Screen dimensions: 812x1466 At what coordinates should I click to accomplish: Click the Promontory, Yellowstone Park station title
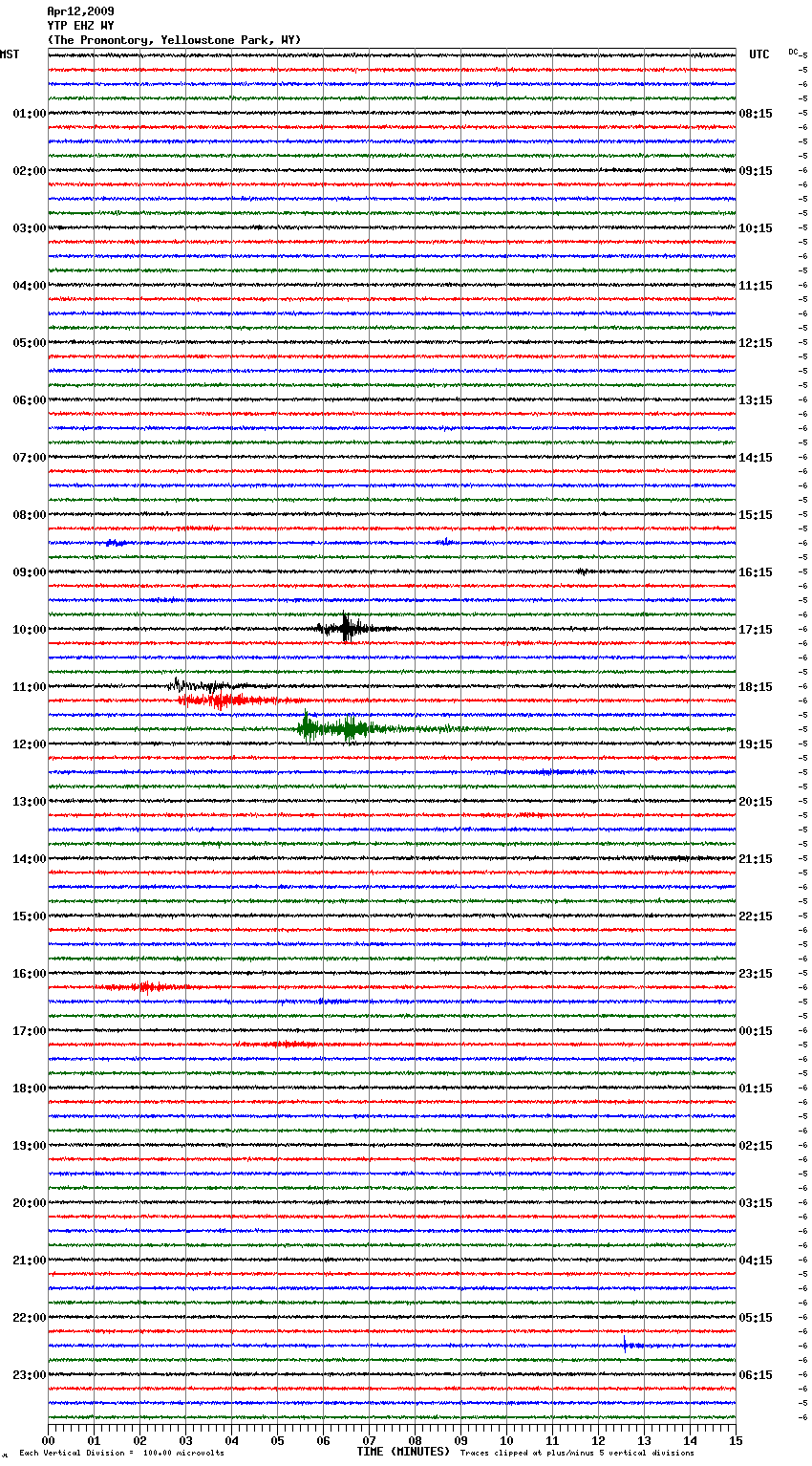(174, 40)
